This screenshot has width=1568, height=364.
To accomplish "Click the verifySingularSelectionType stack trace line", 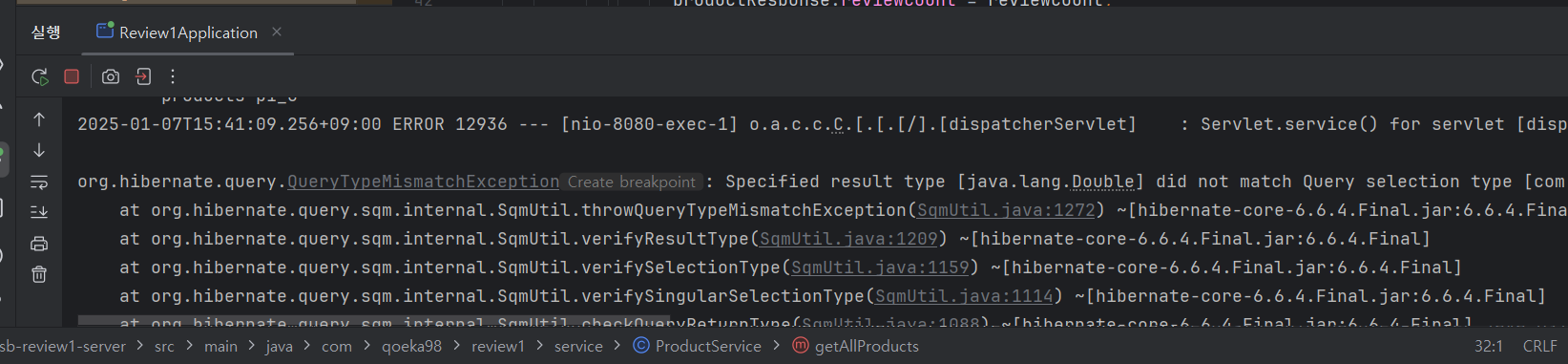I will tap(832, 296).
